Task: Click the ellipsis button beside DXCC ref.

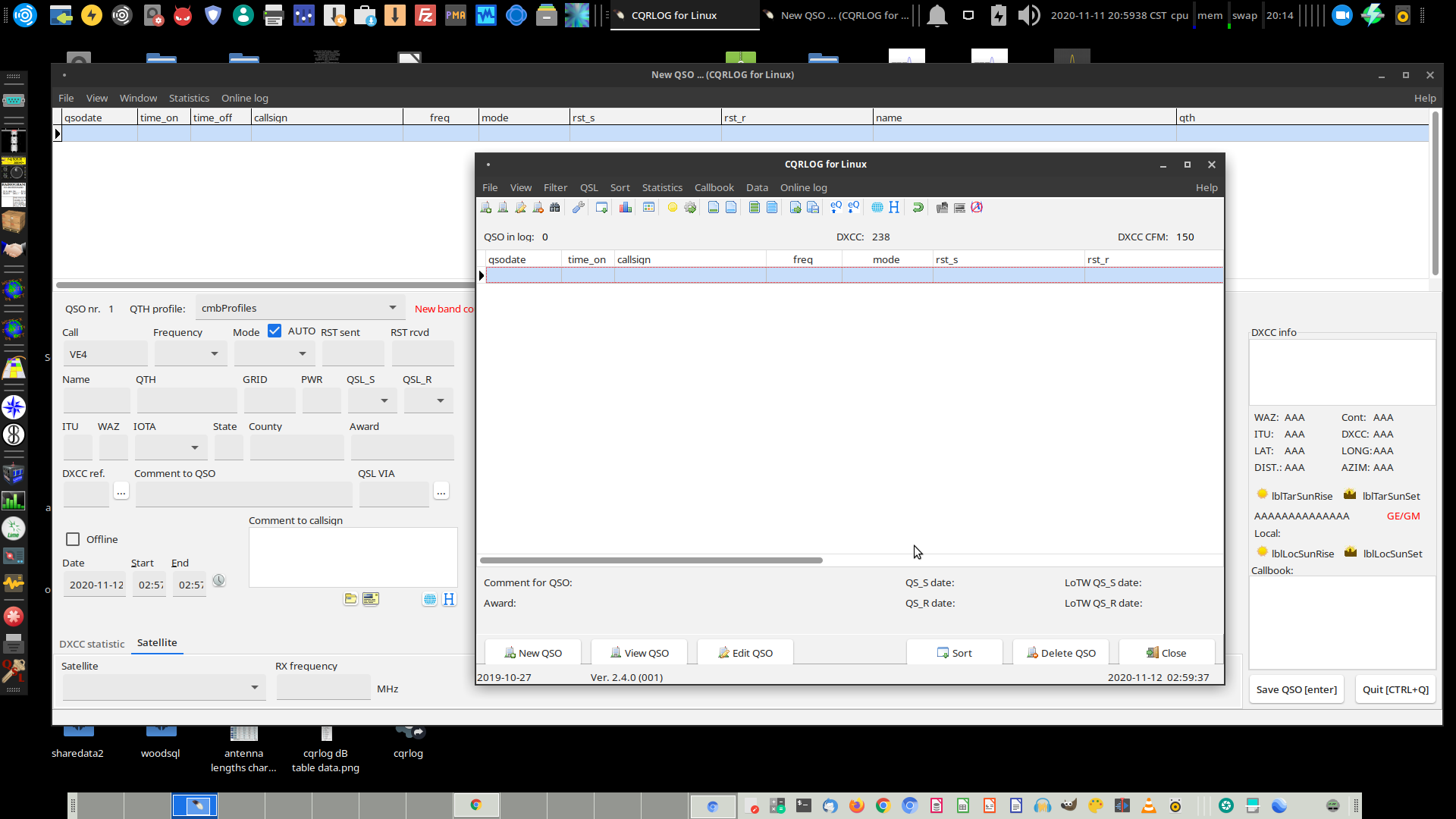Action: (x=121, y=492)
